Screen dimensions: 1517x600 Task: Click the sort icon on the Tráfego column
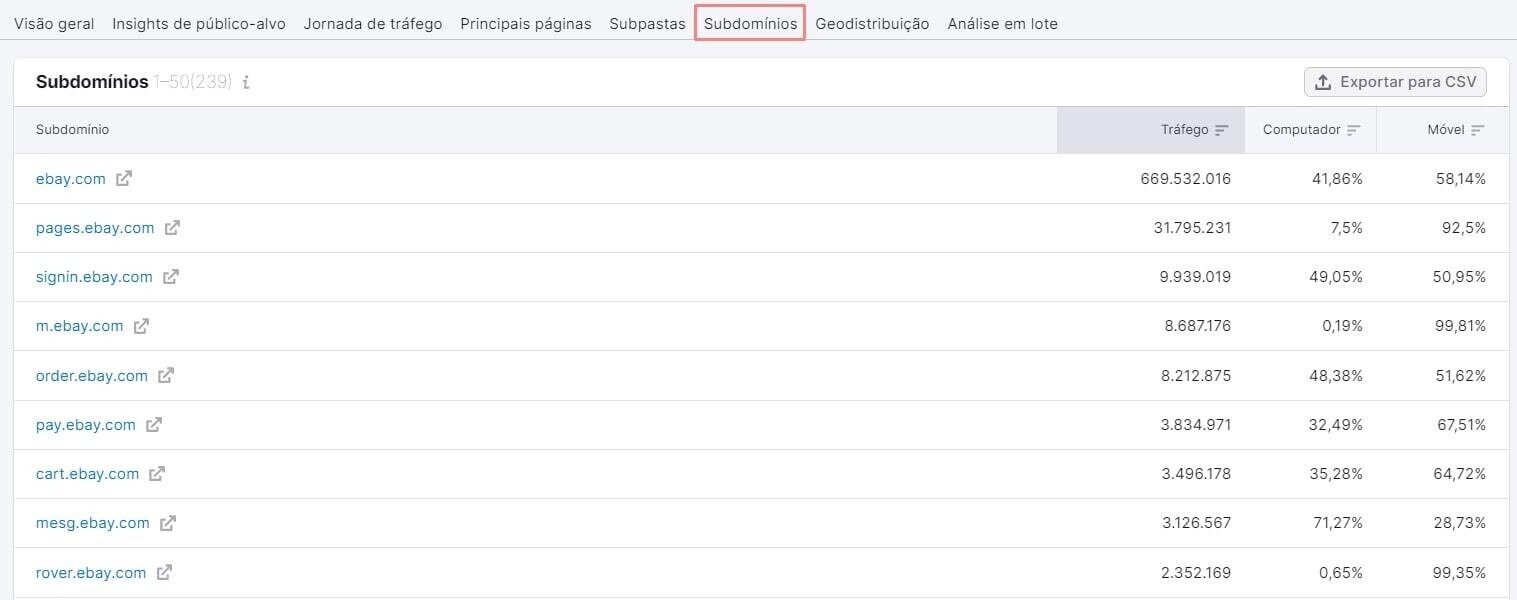pos(1222,129)
